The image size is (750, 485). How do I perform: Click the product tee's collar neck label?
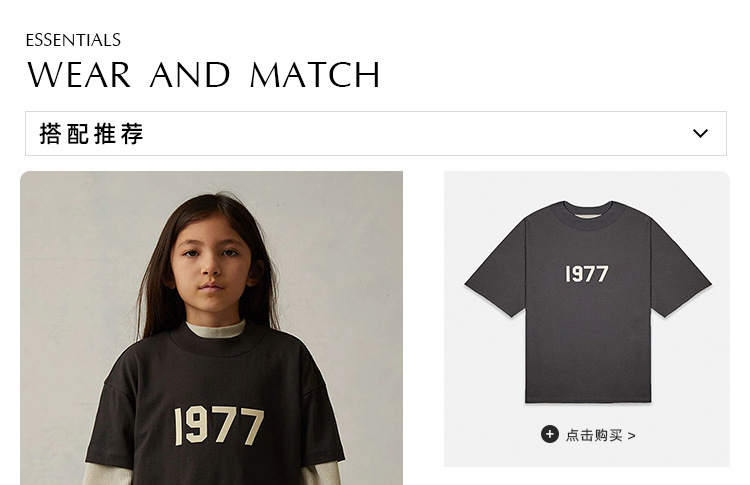(587, 207)
